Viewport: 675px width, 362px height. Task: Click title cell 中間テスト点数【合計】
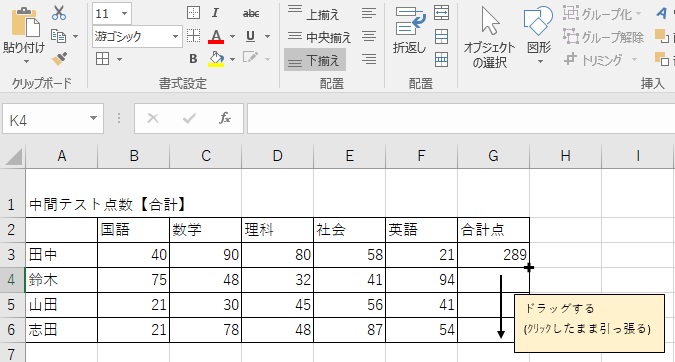coord(108,204)
